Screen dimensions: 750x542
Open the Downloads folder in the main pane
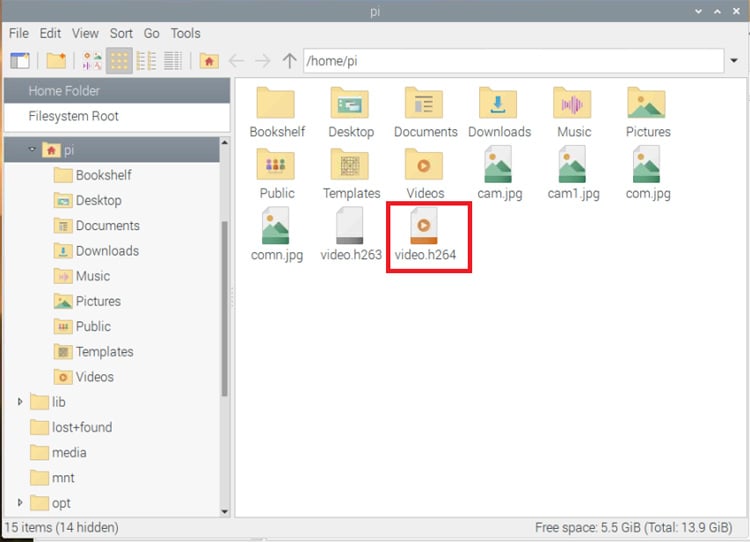(x=499, y=111)
